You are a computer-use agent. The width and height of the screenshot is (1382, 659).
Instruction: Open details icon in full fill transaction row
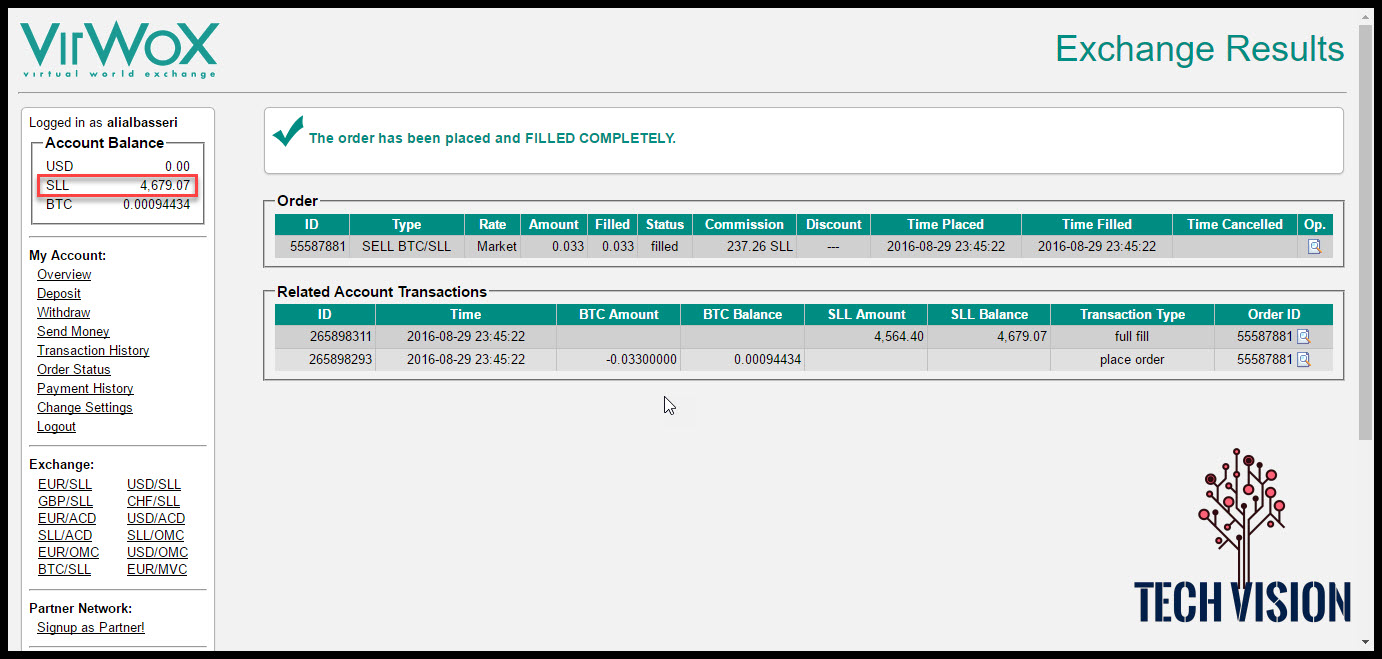(1303, 337)
